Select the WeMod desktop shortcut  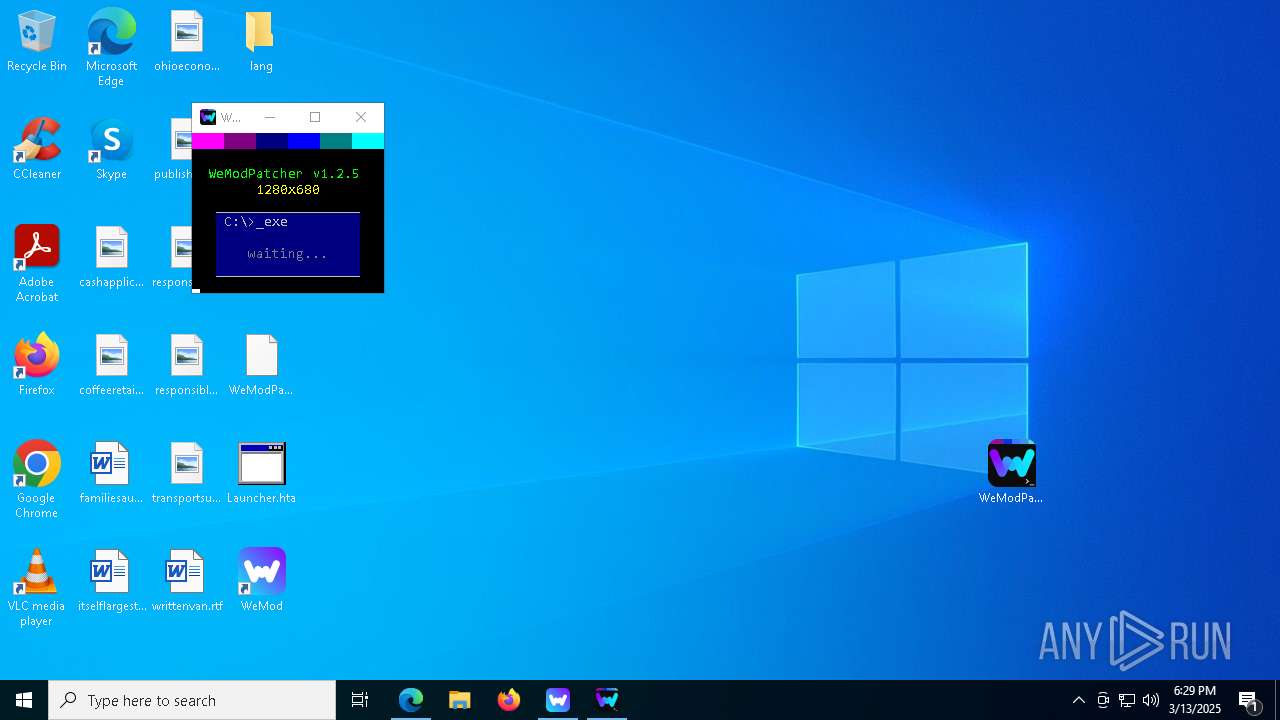click(x=261, y=582)
